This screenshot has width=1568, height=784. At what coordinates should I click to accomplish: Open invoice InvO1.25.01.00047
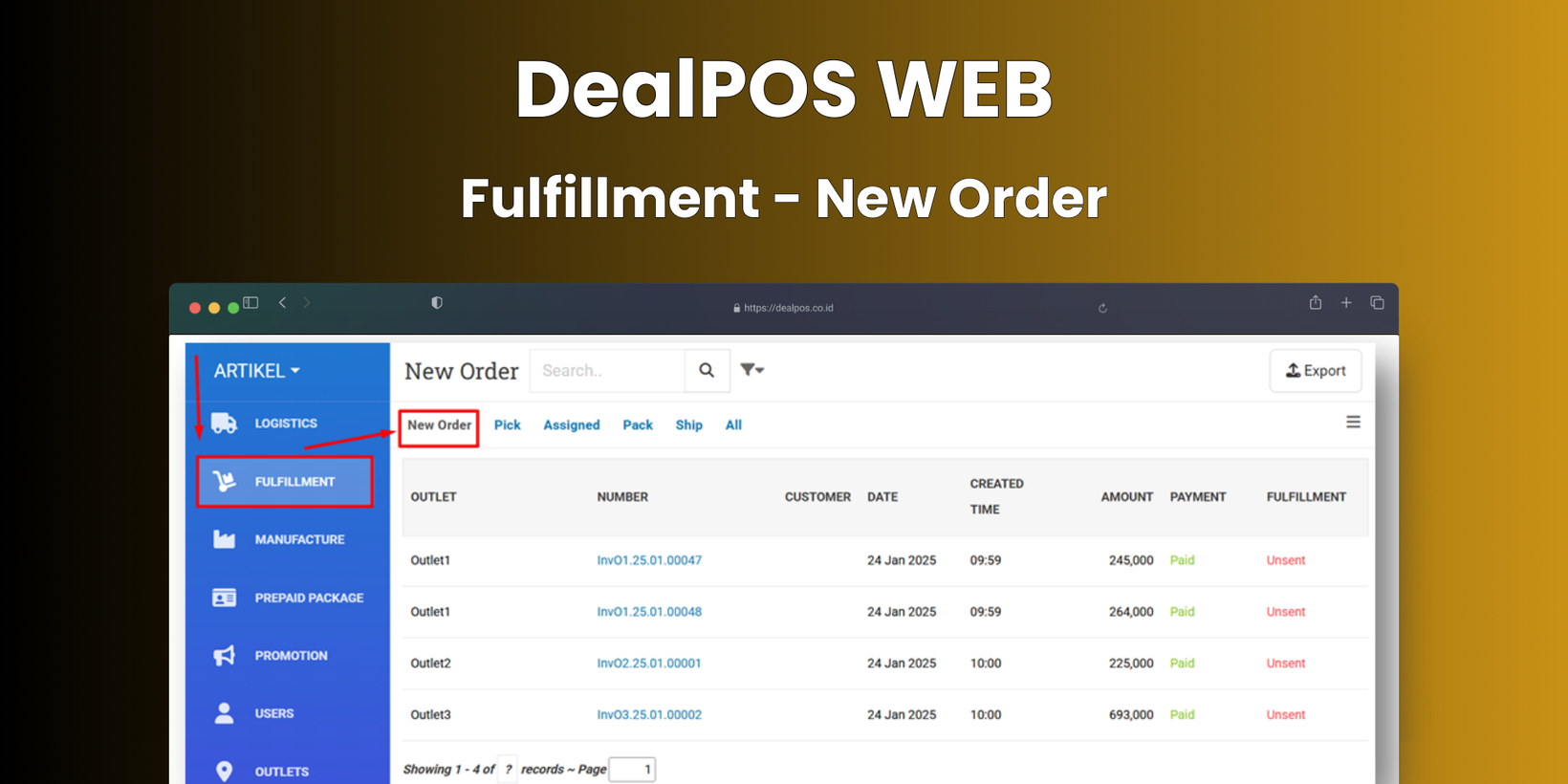click(649, 560)
